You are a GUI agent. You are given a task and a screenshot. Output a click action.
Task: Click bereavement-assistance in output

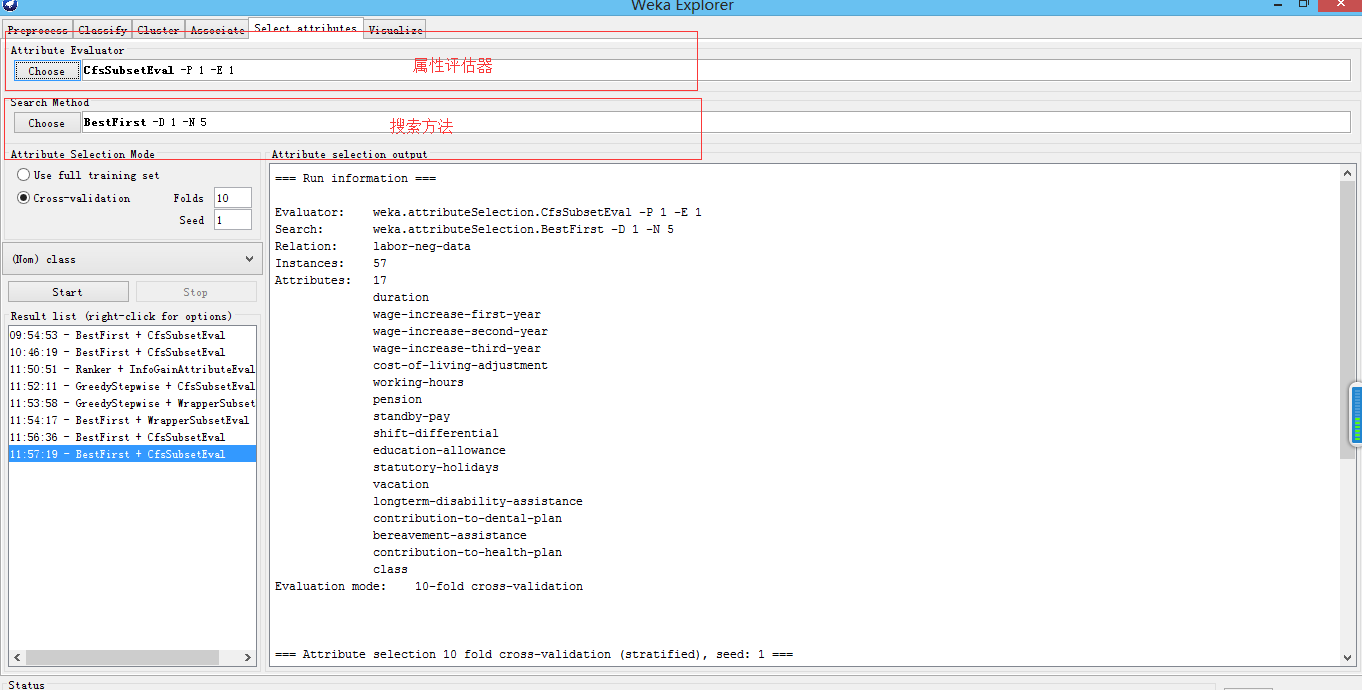(x=450, y=535)
